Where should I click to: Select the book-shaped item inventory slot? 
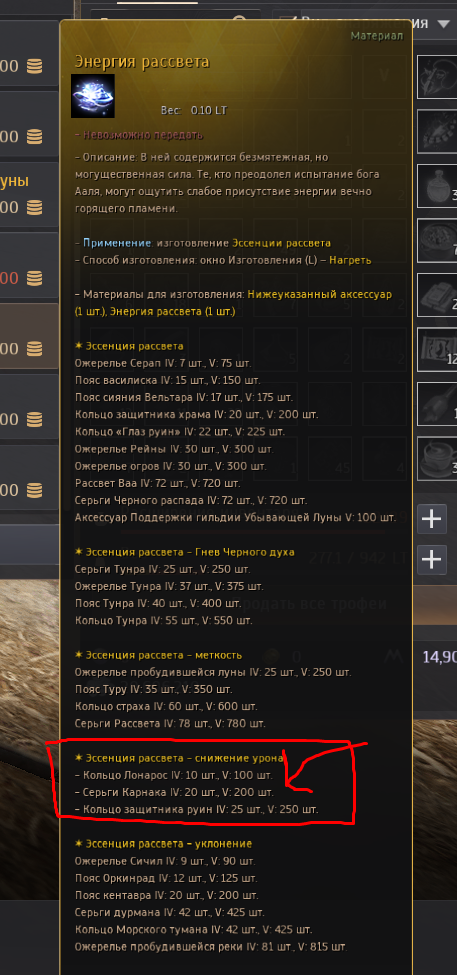(x=437, y=294)
